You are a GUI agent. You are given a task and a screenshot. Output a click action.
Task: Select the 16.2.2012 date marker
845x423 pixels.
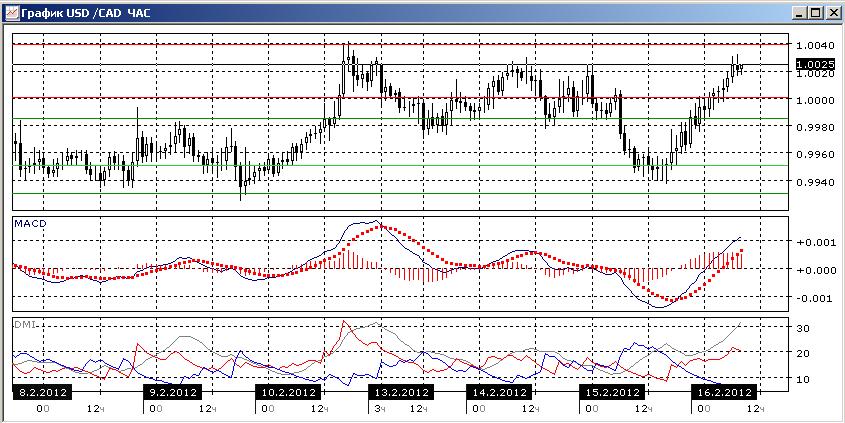(724, 392)
